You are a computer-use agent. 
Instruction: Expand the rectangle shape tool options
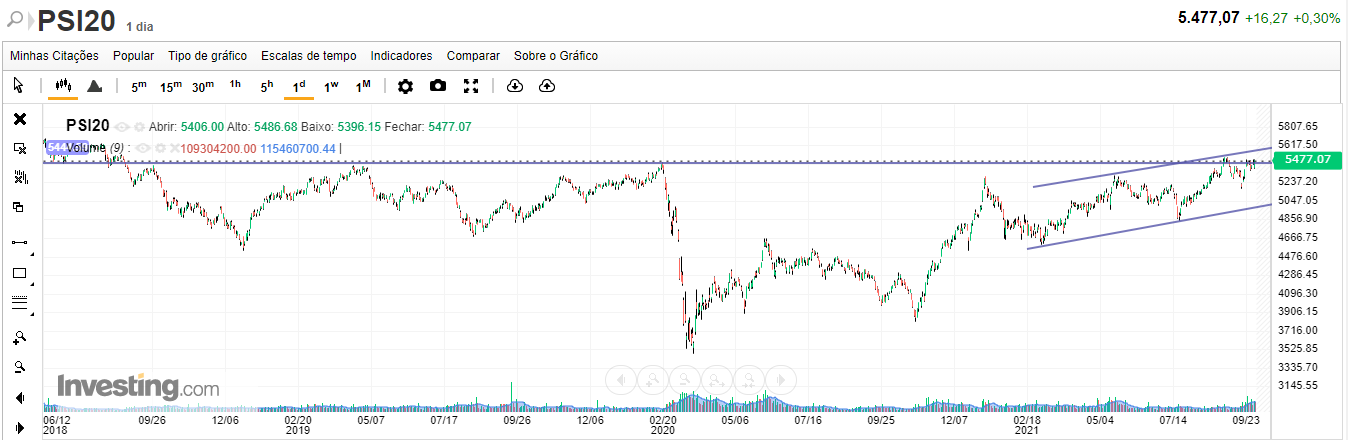pyautogui.click(x=32, y=284)
